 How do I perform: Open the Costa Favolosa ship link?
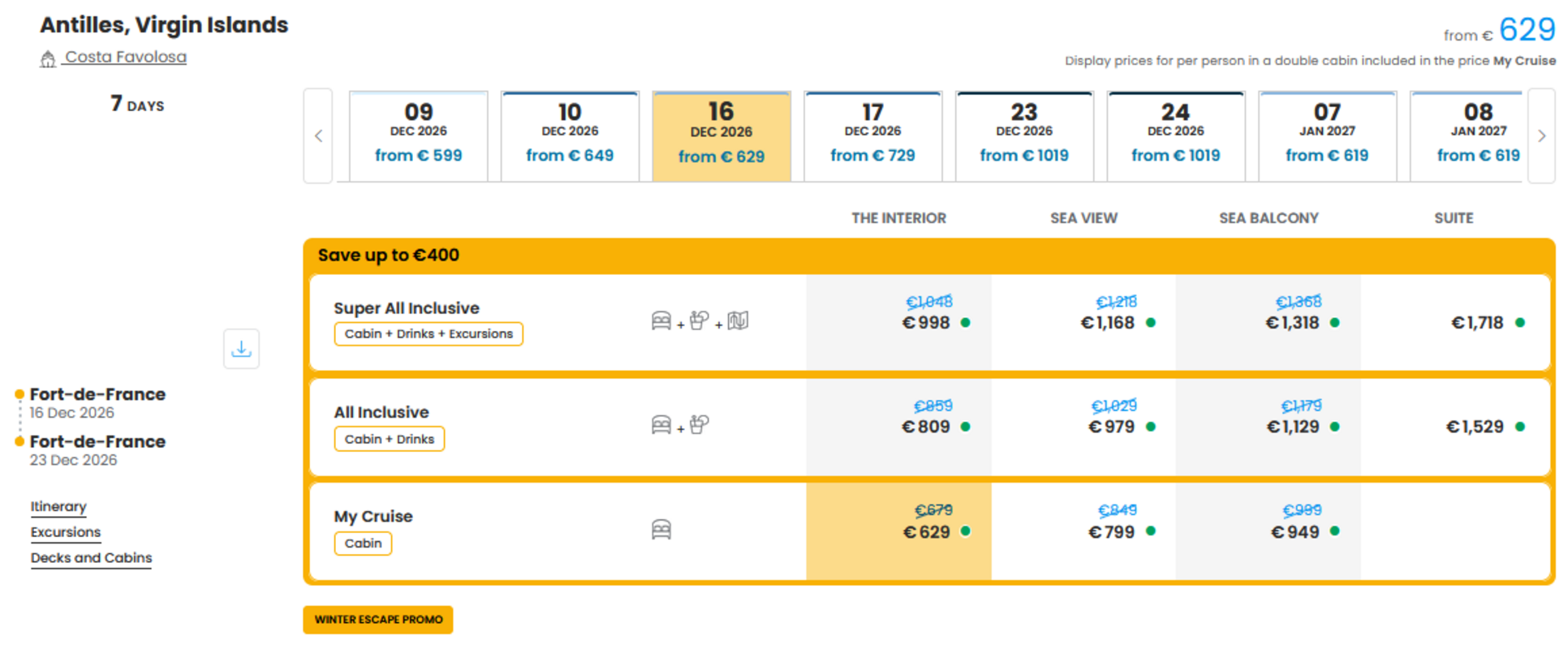[x=126, y=58]
